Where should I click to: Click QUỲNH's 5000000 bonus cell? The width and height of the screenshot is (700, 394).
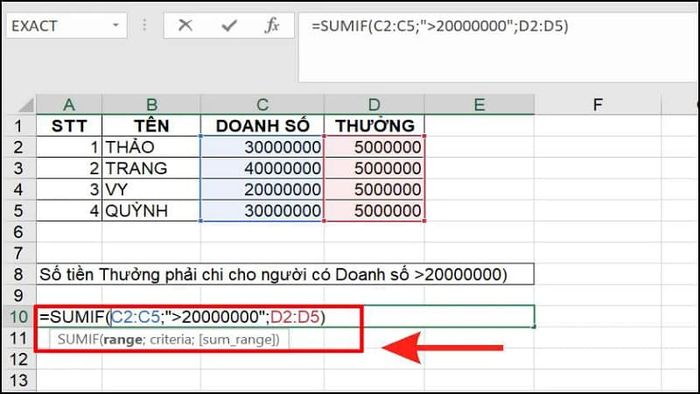pyautogui.click(x=374, y=211)
